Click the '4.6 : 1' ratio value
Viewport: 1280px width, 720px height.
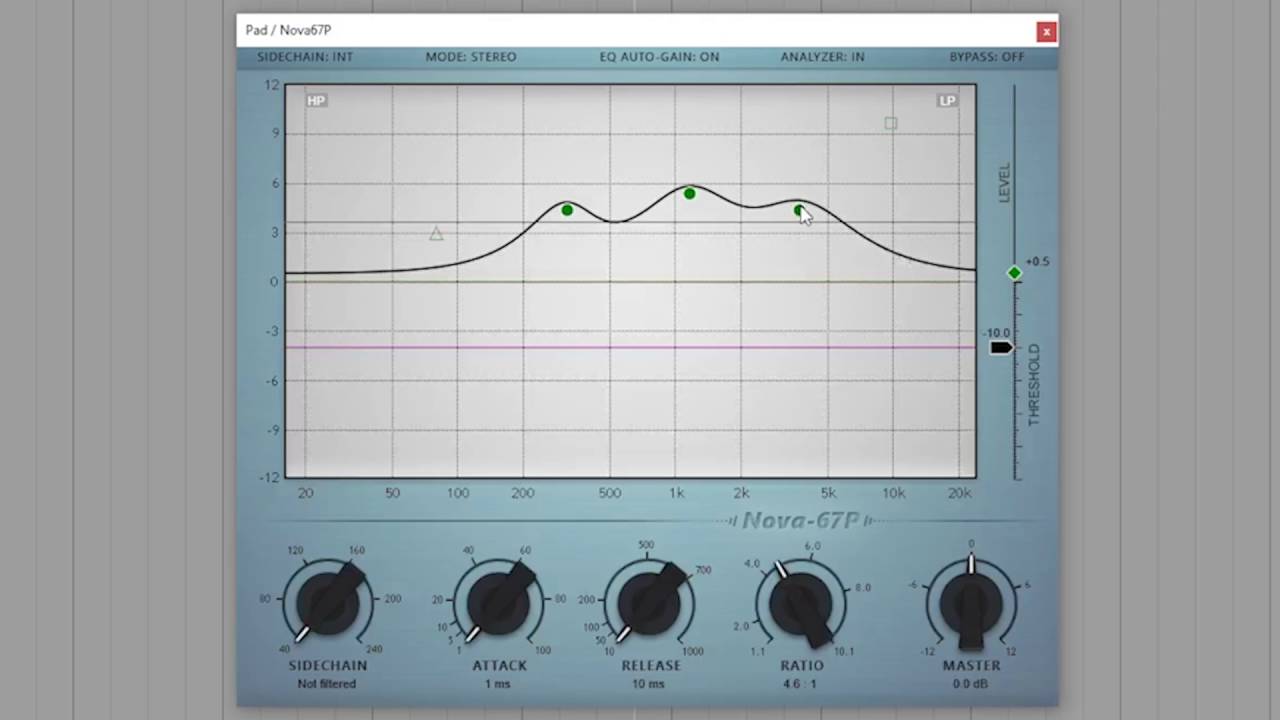(800, 684)
